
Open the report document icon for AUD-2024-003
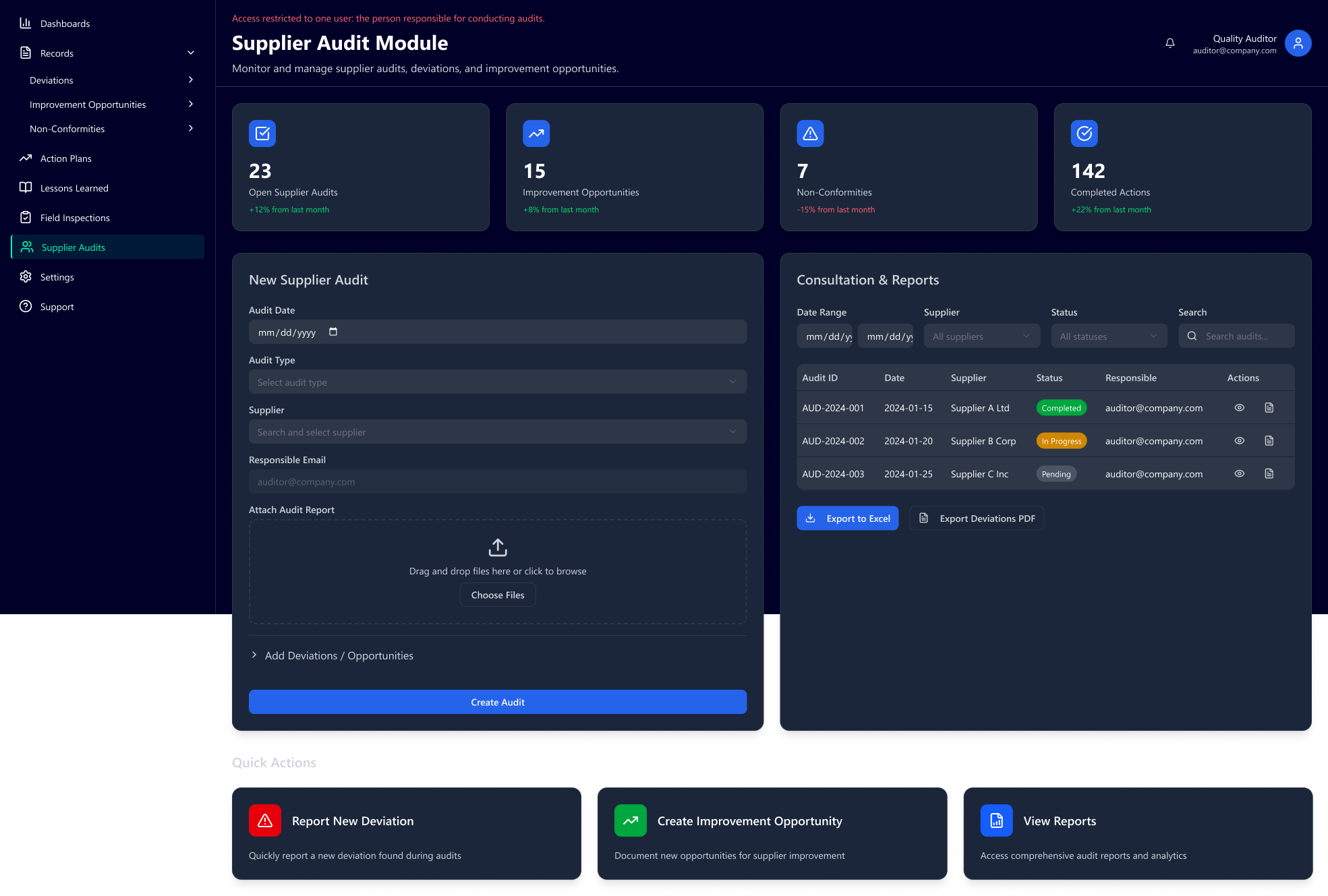[x=1269, y=473]
